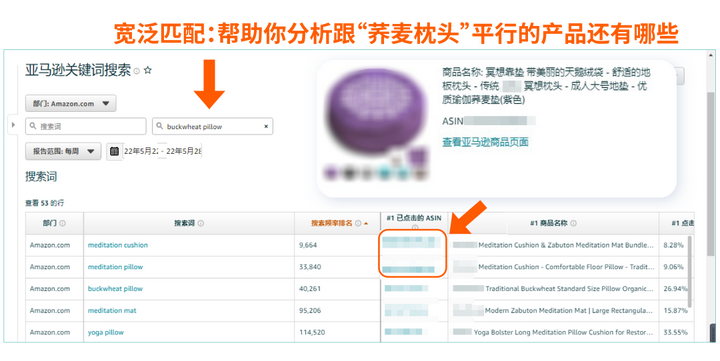
Task: Click the info icon next to 亚马逊关键词搜索
Action: tap(137, 71)
